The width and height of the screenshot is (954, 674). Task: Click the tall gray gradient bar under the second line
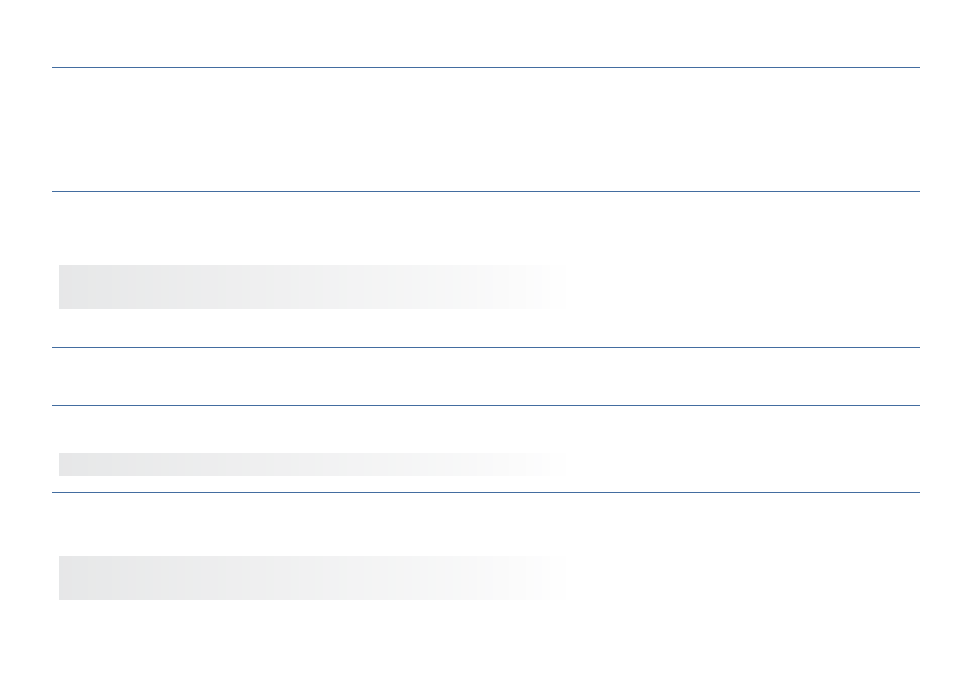pyautogui.click(x=313, y=287)
